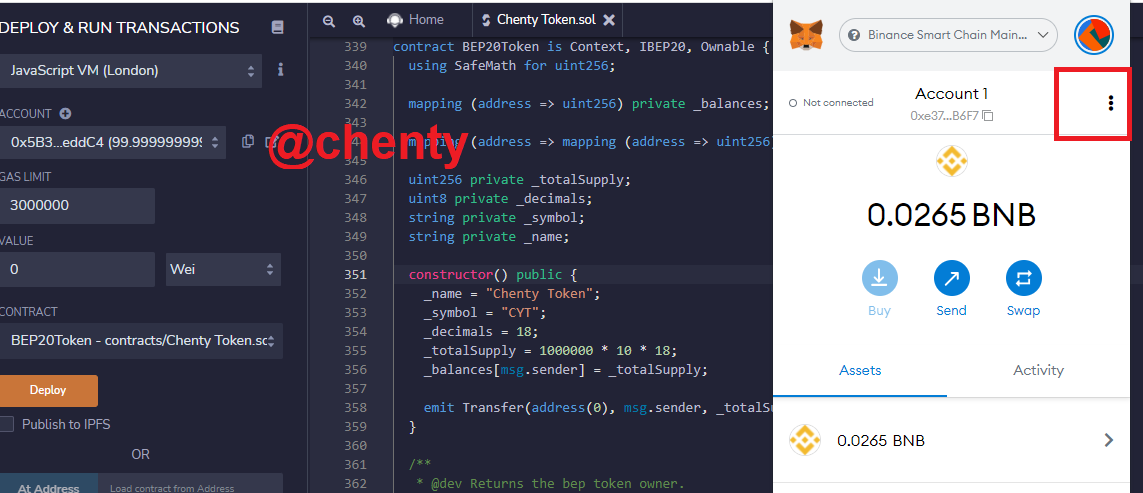This screenshot has height=493, width=1143.
Task: Click the Send button in MetaMask
Action: (x=951, y=289)
